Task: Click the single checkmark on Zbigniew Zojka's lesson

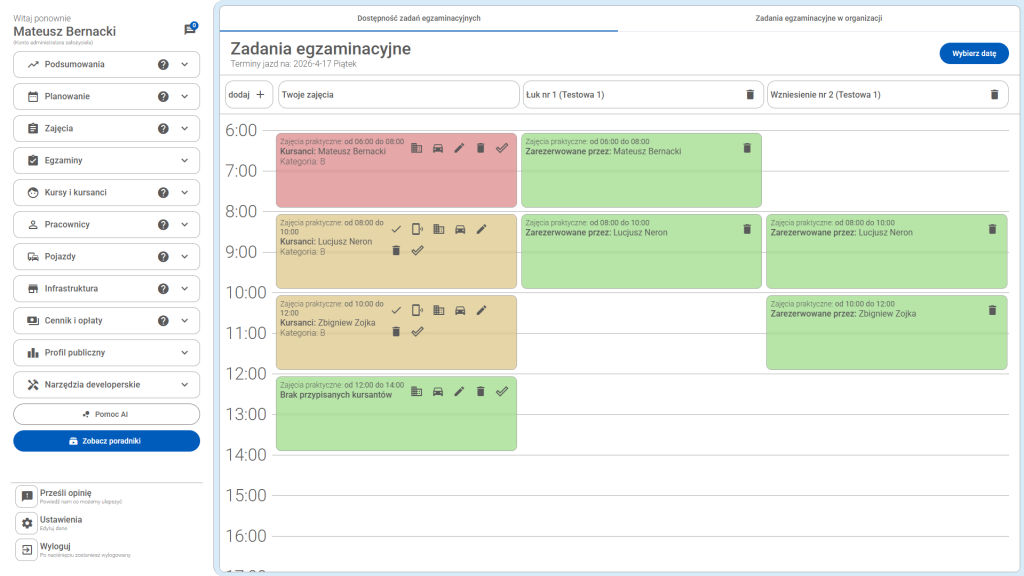Action: (x=395, y=310)
